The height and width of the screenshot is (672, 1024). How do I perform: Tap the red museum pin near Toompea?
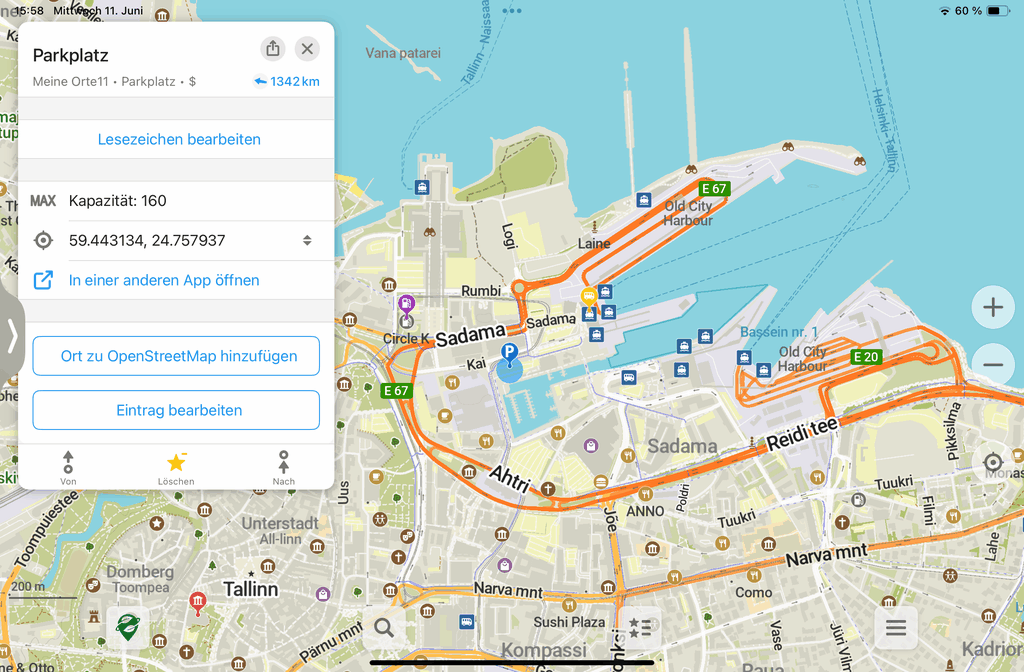click(x=198, y=602)
